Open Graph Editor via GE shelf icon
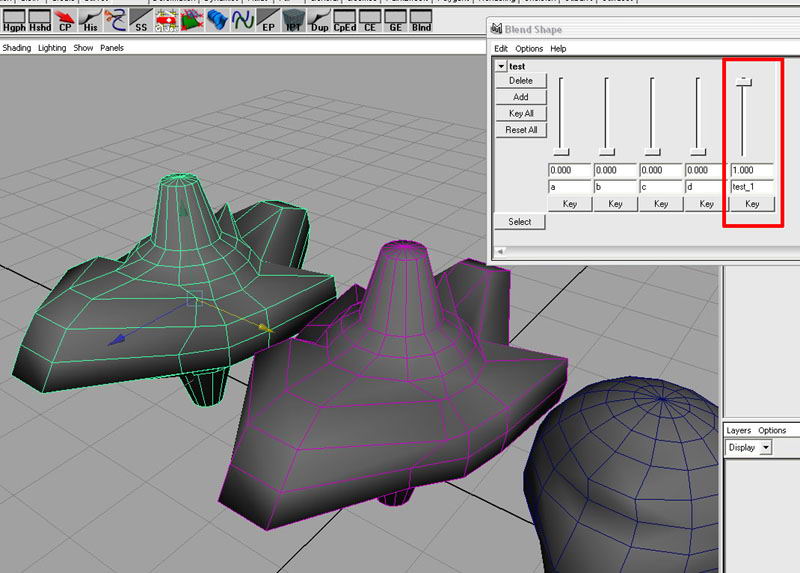Image resolution: width=800 pixels, height=573 pixels. pos(396,20)
